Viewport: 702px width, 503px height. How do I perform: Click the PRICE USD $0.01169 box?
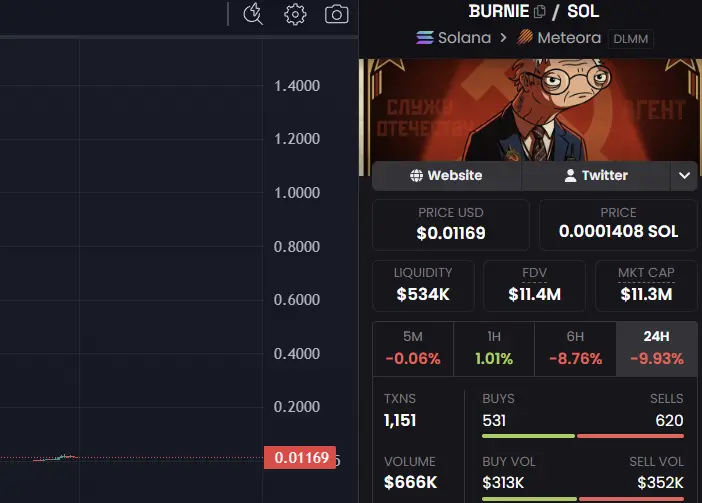(x=451, y=225)
